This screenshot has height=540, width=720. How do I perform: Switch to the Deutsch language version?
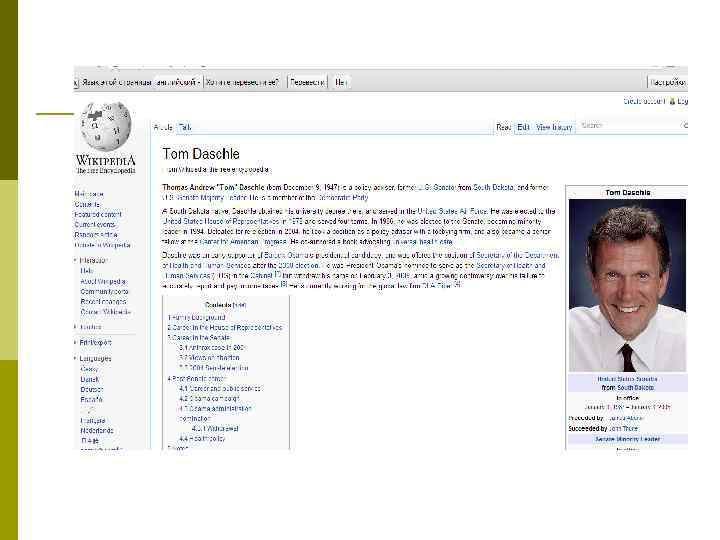click(92, 389)
